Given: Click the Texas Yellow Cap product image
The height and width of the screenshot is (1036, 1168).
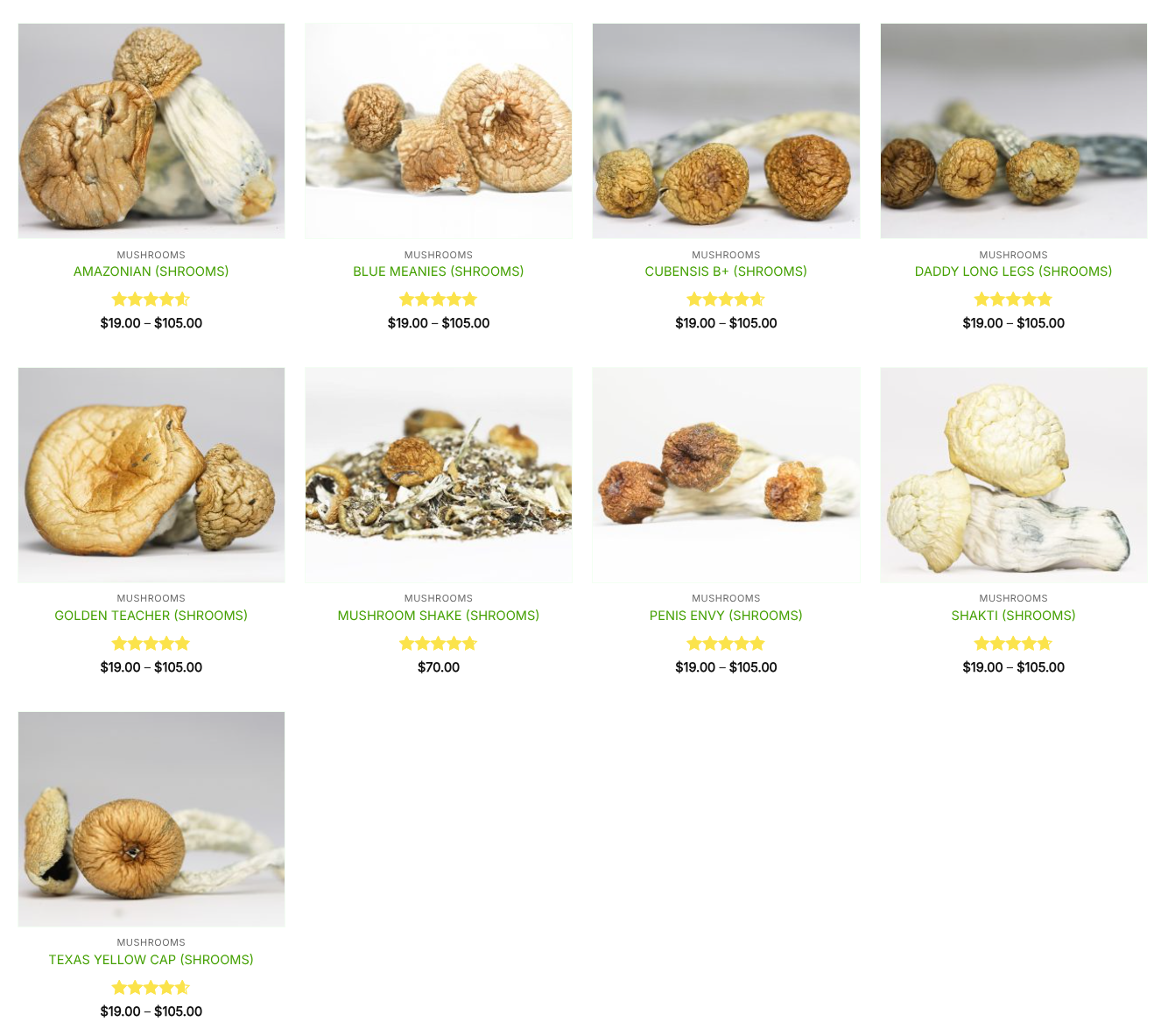Looking at the screenshot, I should point(151,819).
